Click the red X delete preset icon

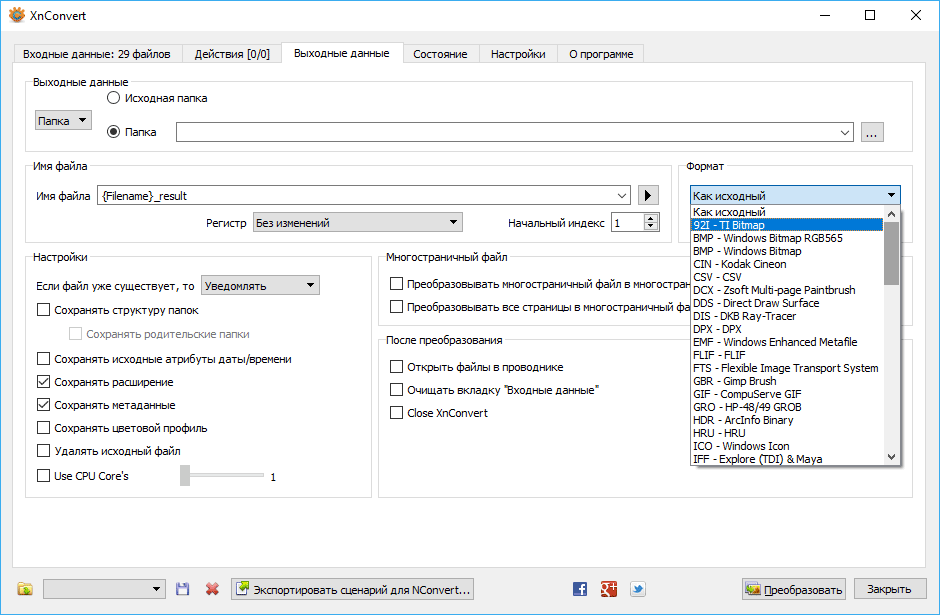pyautogui.click(x=212, y=589)
